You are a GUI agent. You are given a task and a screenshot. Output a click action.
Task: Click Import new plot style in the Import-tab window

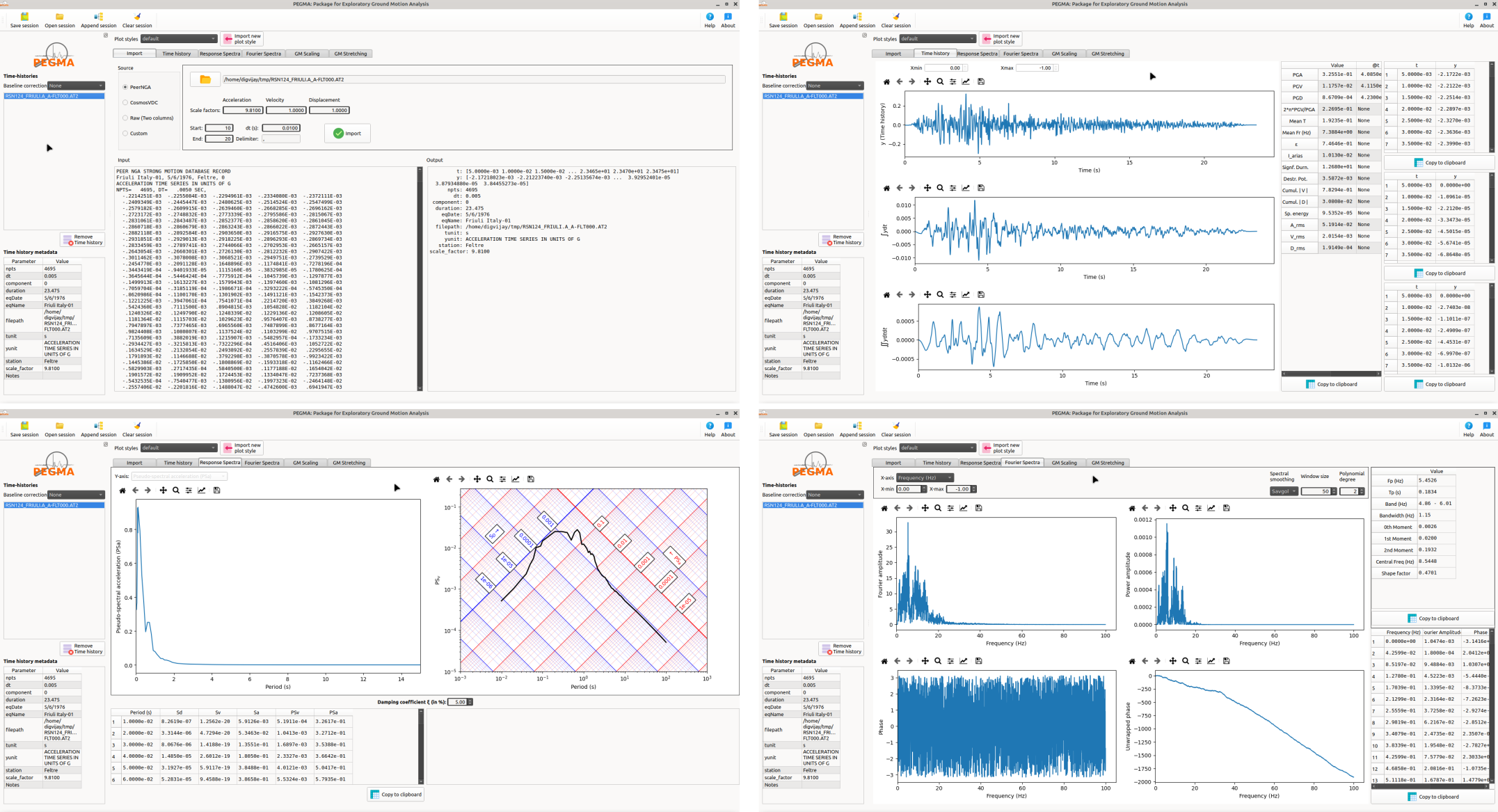[x=242, y=39]
